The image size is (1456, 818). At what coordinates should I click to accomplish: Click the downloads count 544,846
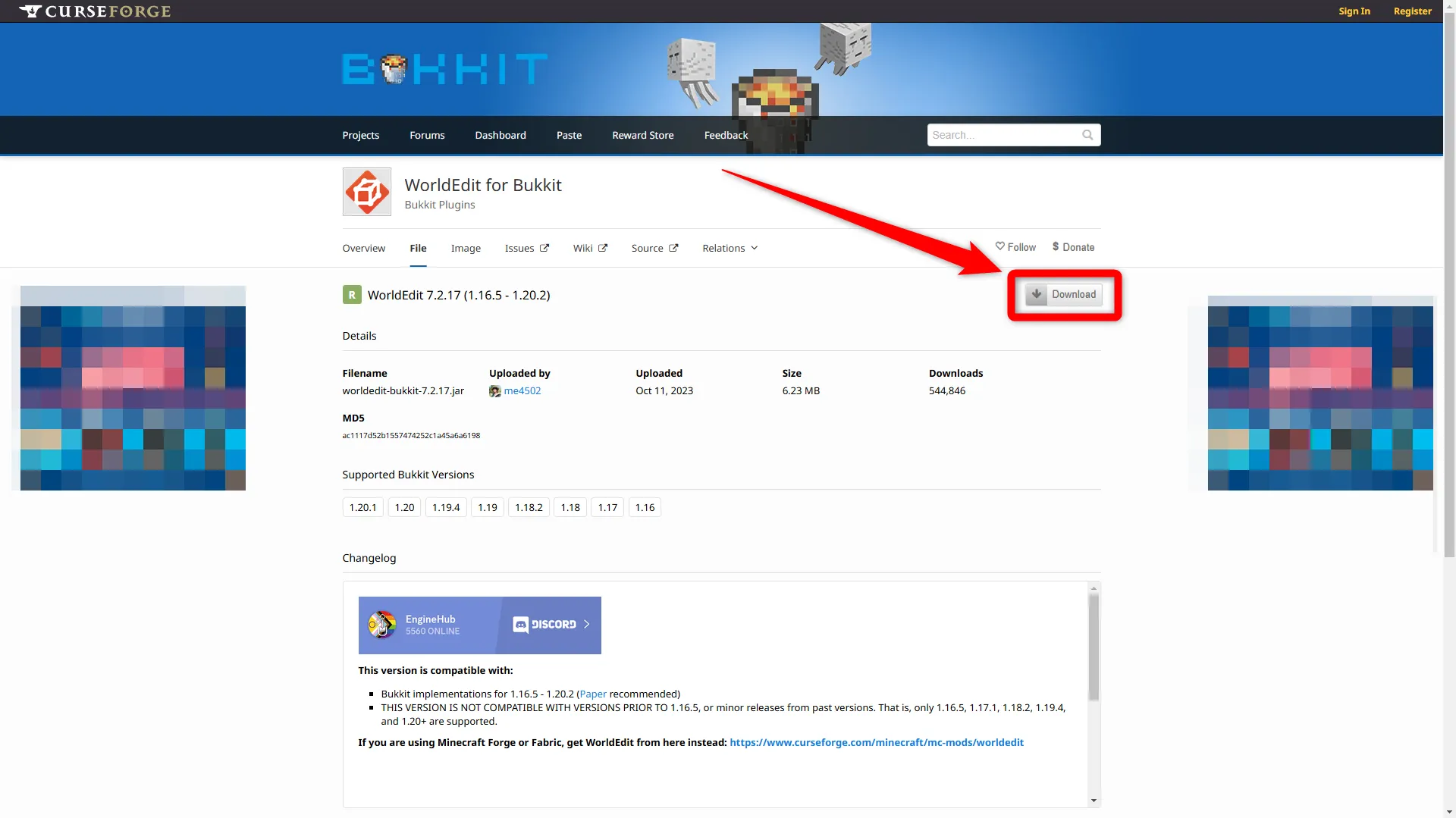(x=947, y=390)
